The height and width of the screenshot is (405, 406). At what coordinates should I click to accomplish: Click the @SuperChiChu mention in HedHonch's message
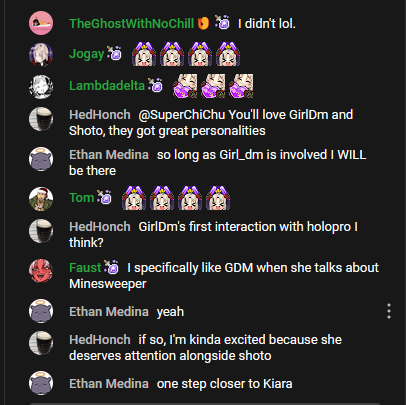click(182, 115)
